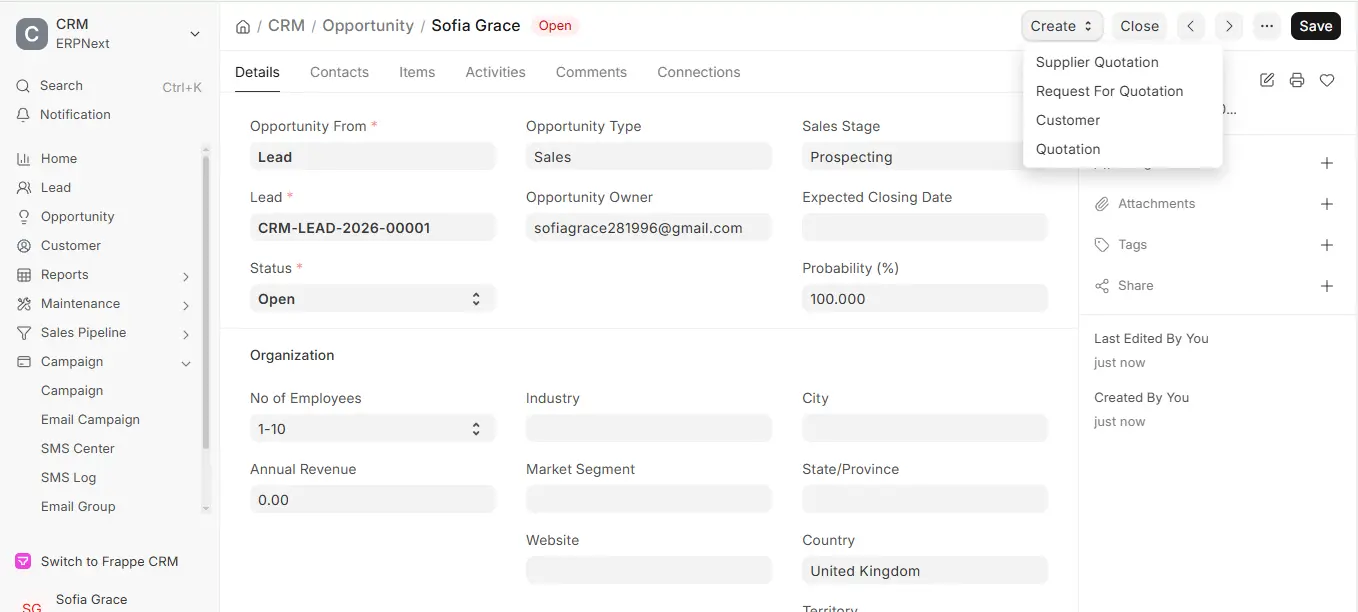1358x612 pixels.
Task: Open the Status dropdown
Action: point(373,299)
